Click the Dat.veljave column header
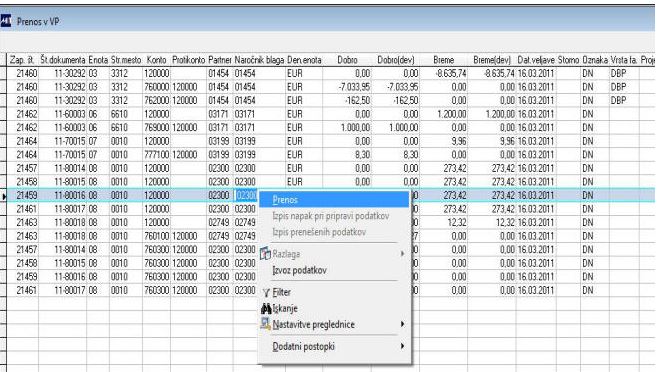Viewport: 657px width, 372px height. click(x=536, y=60)
